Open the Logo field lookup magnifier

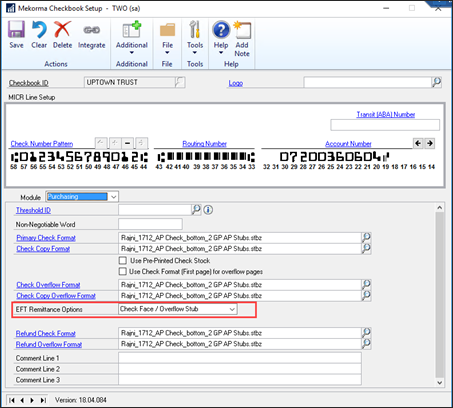tap(436, 82)
